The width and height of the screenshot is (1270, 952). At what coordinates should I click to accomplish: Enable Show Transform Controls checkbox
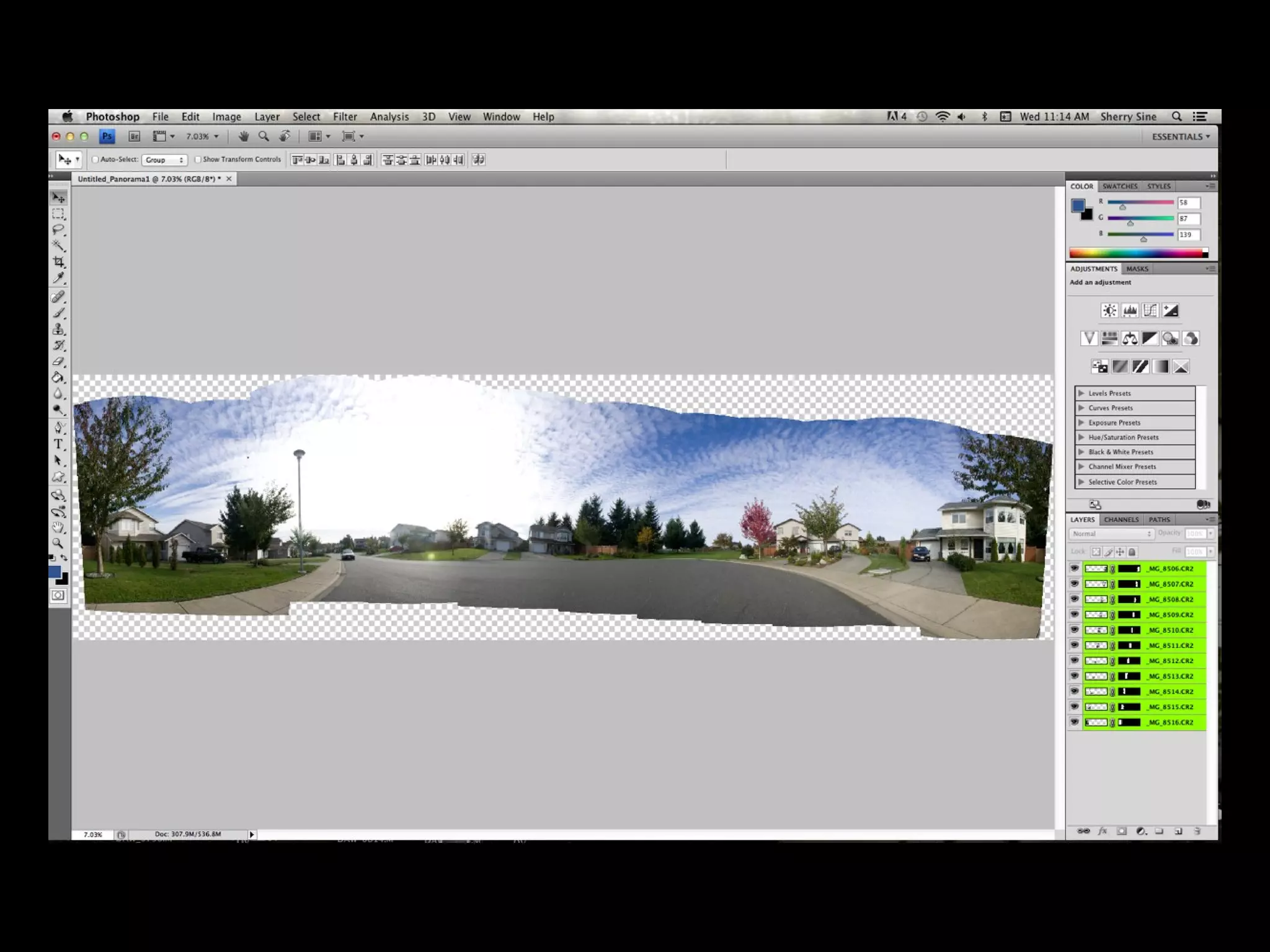[198, 160]
